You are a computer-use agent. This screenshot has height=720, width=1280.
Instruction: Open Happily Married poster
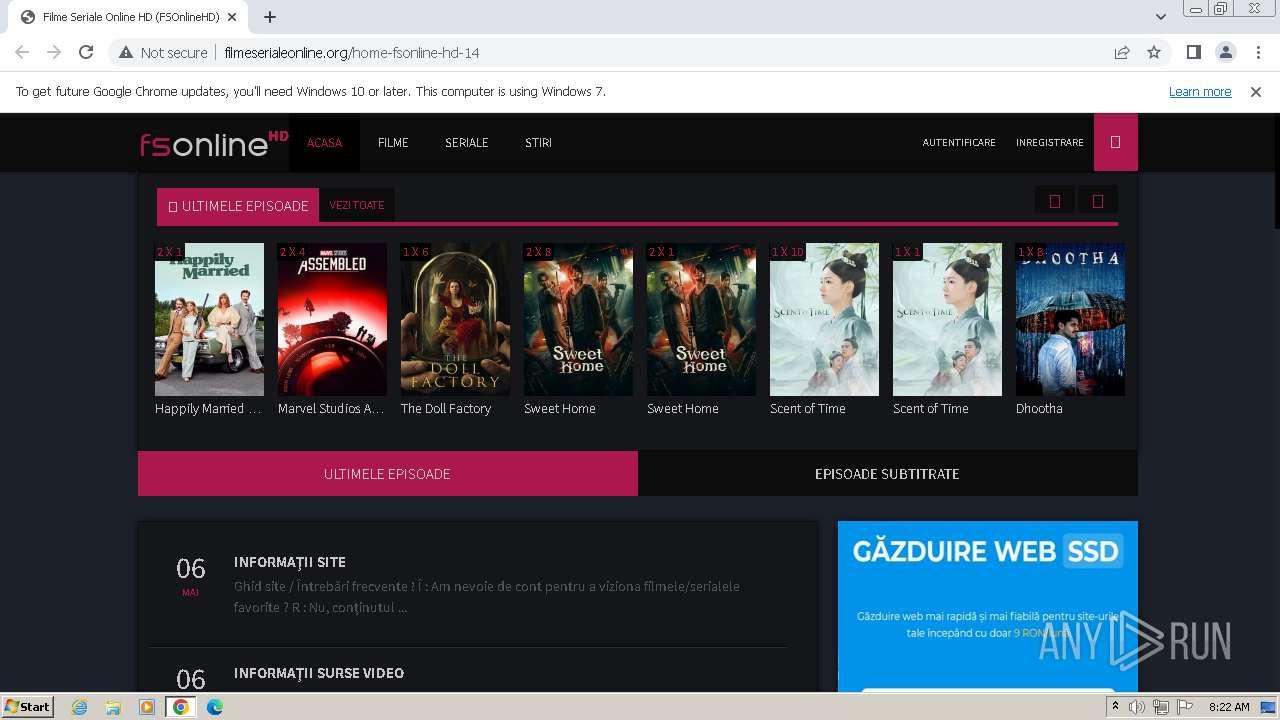(x=209, y=319)
